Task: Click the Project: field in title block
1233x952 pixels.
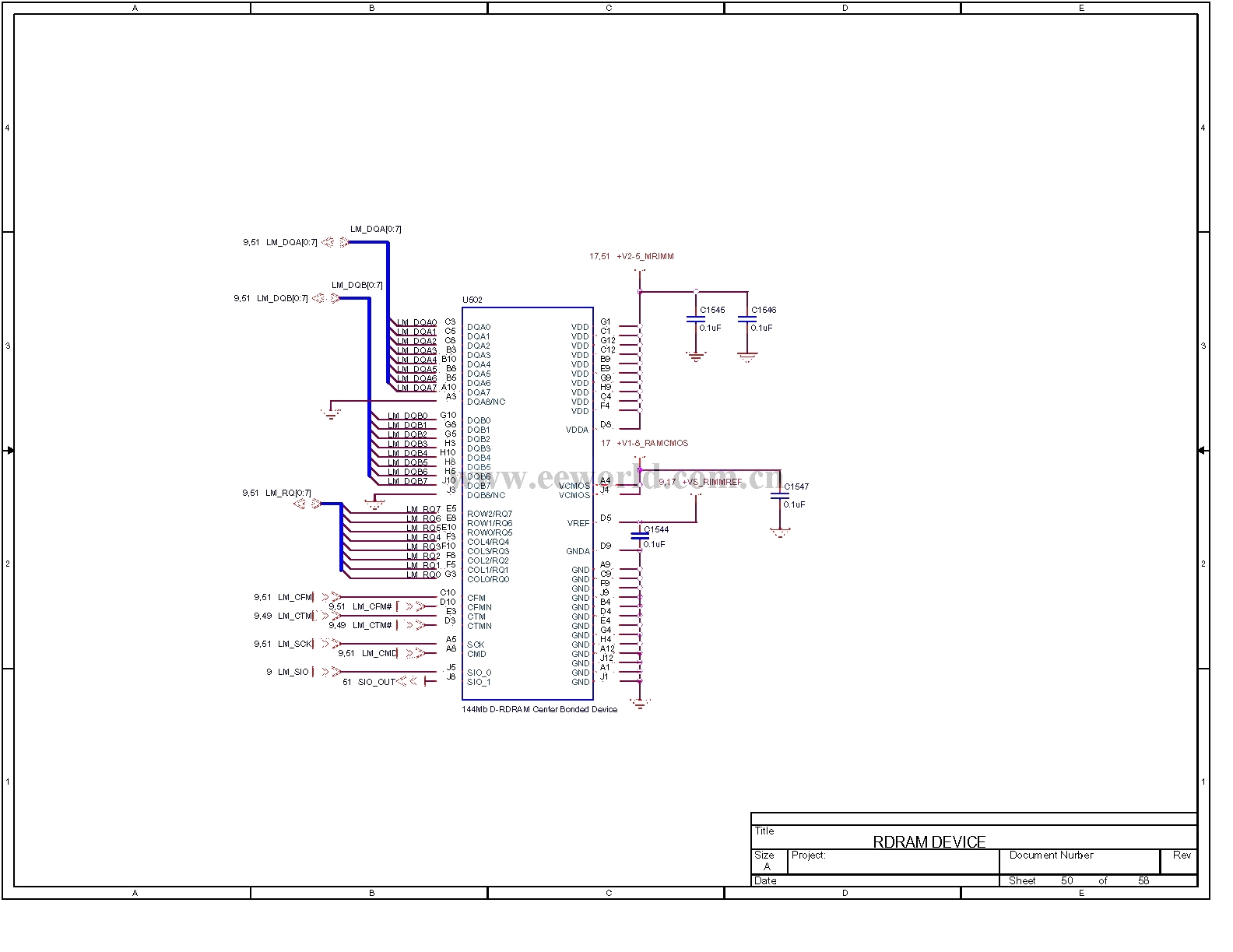Action: [808, 855]
